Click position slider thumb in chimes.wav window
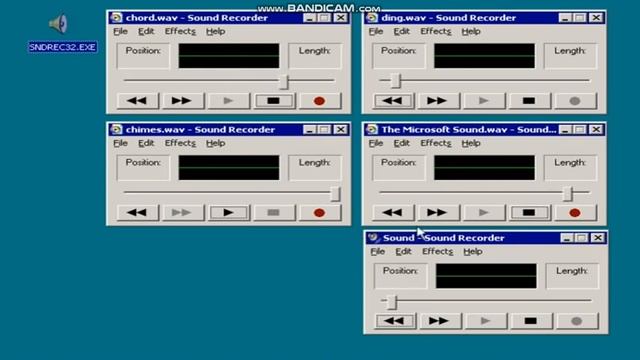Viewport: 640px width, 360px height. (335, 193)
